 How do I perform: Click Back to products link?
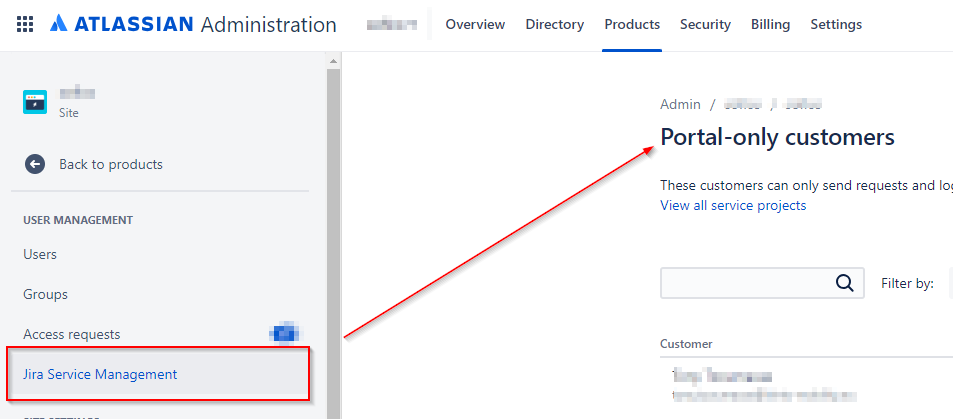[x=111, y=164]
